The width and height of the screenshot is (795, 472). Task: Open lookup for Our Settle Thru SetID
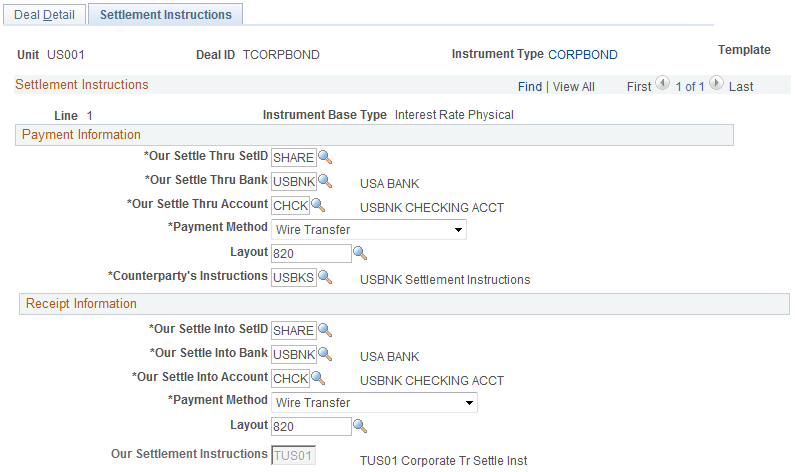coord(324,157)
